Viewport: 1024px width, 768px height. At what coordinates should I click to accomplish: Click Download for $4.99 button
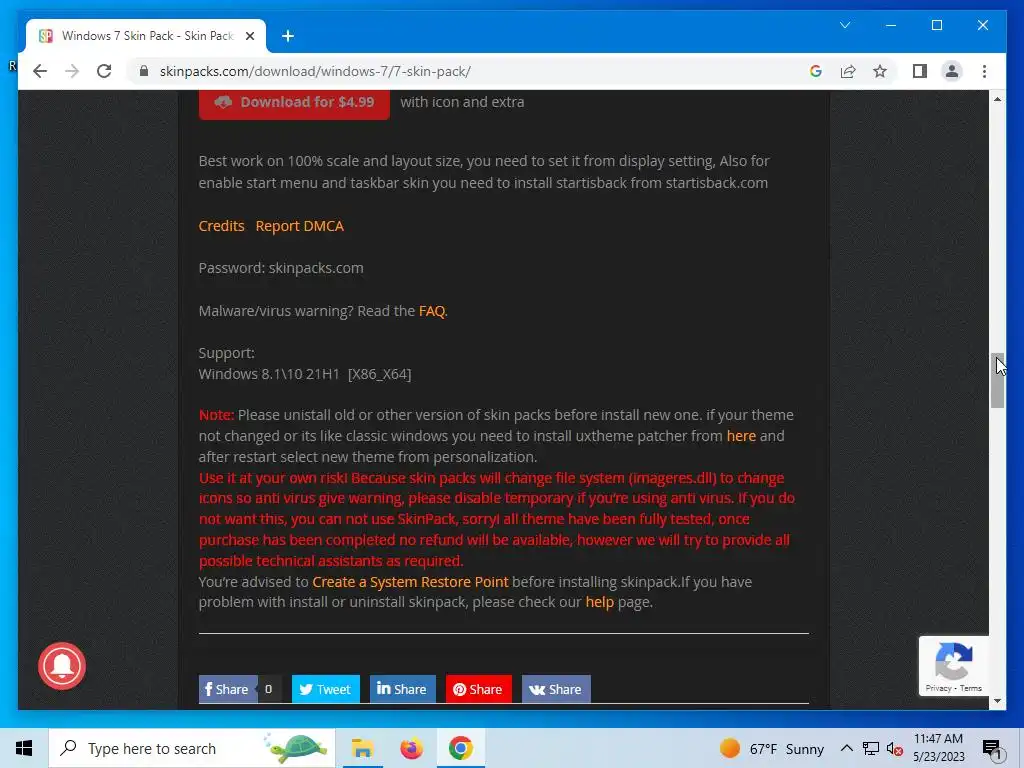point(294,103)
